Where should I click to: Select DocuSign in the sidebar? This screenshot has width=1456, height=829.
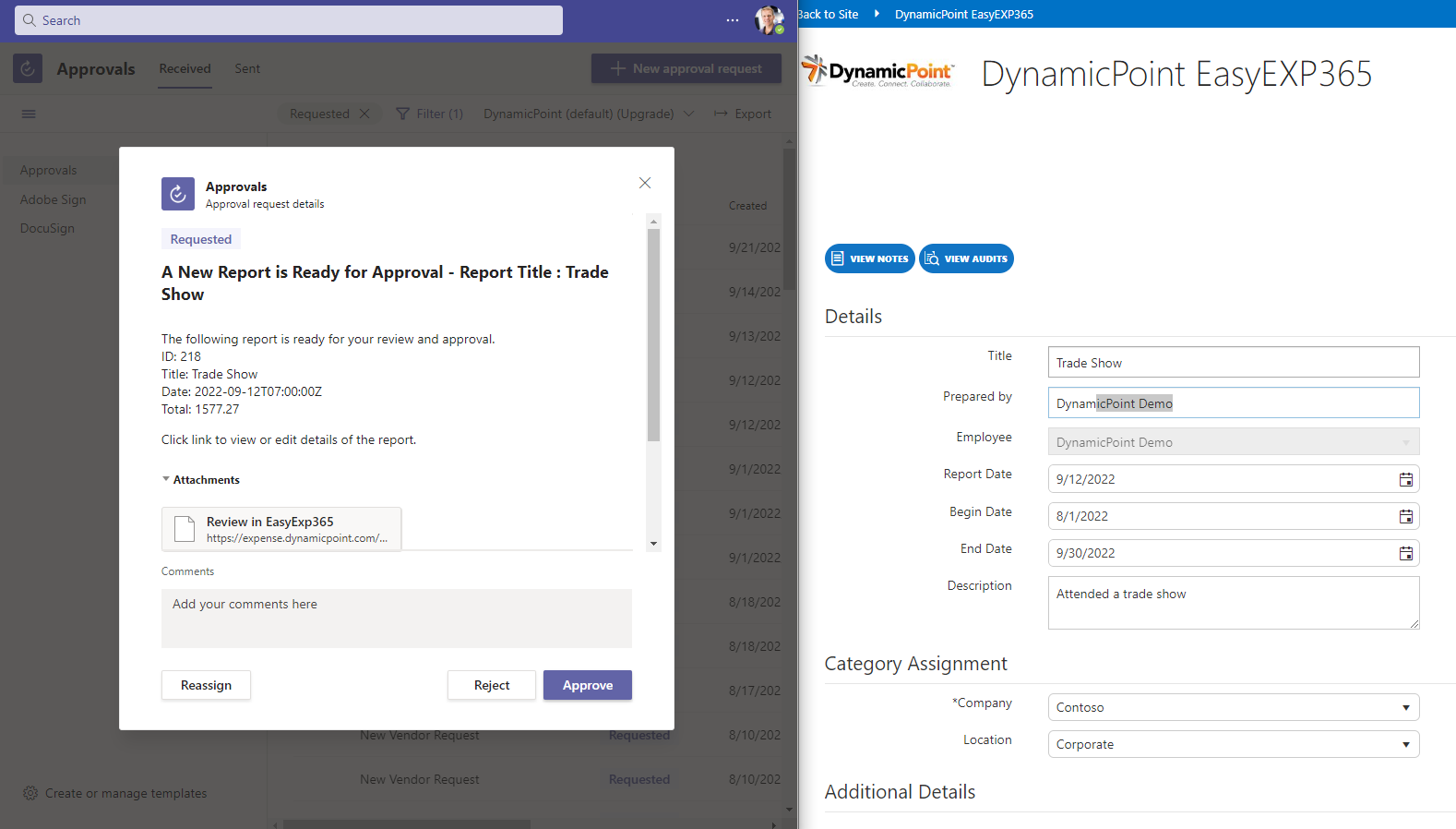click(x=48, y=228)
